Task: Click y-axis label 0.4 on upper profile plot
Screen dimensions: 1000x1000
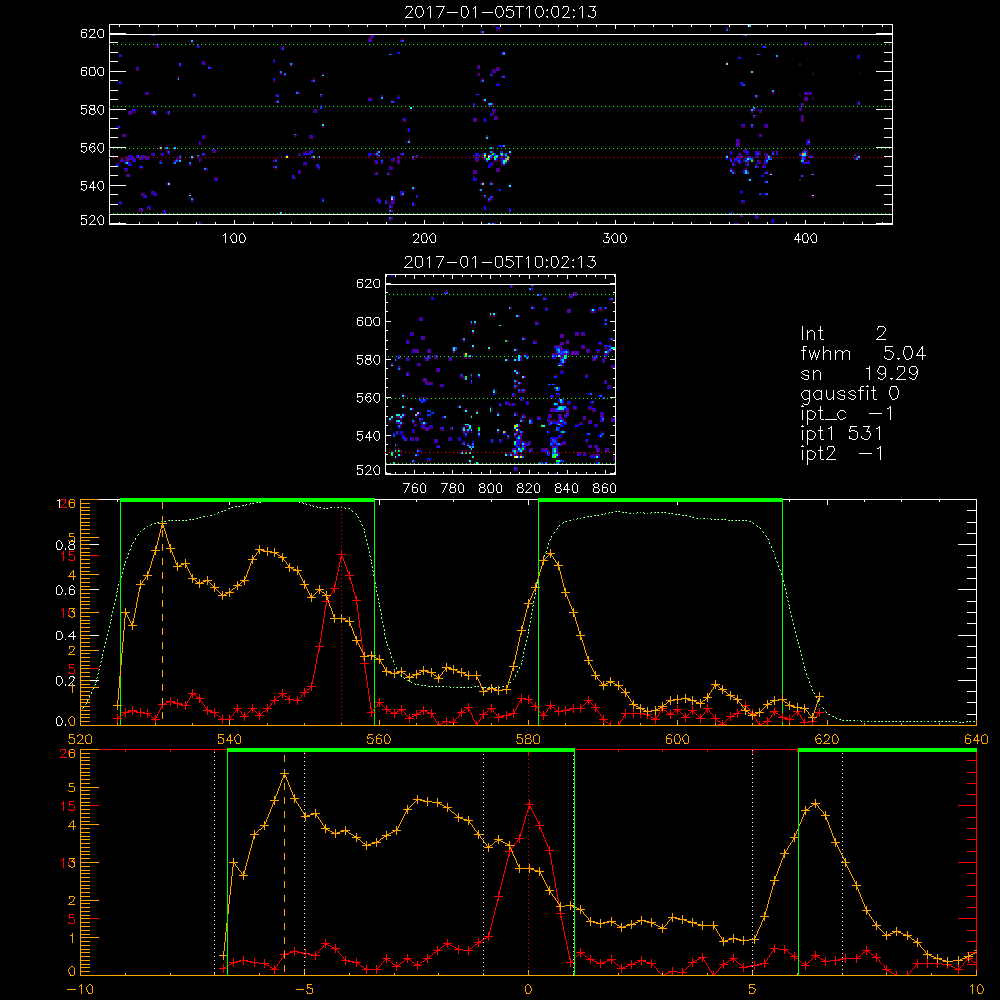Action: click(65, 635)
